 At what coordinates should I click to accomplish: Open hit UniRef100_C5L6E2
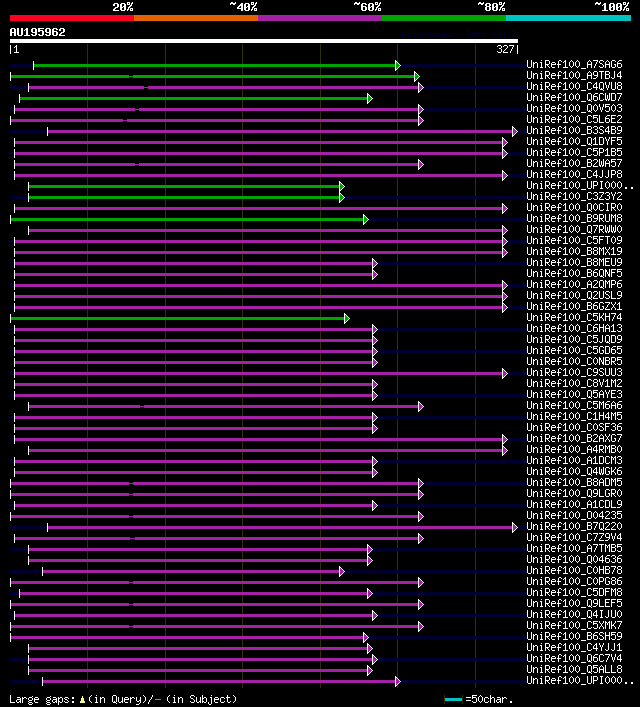tap(574, 119)
